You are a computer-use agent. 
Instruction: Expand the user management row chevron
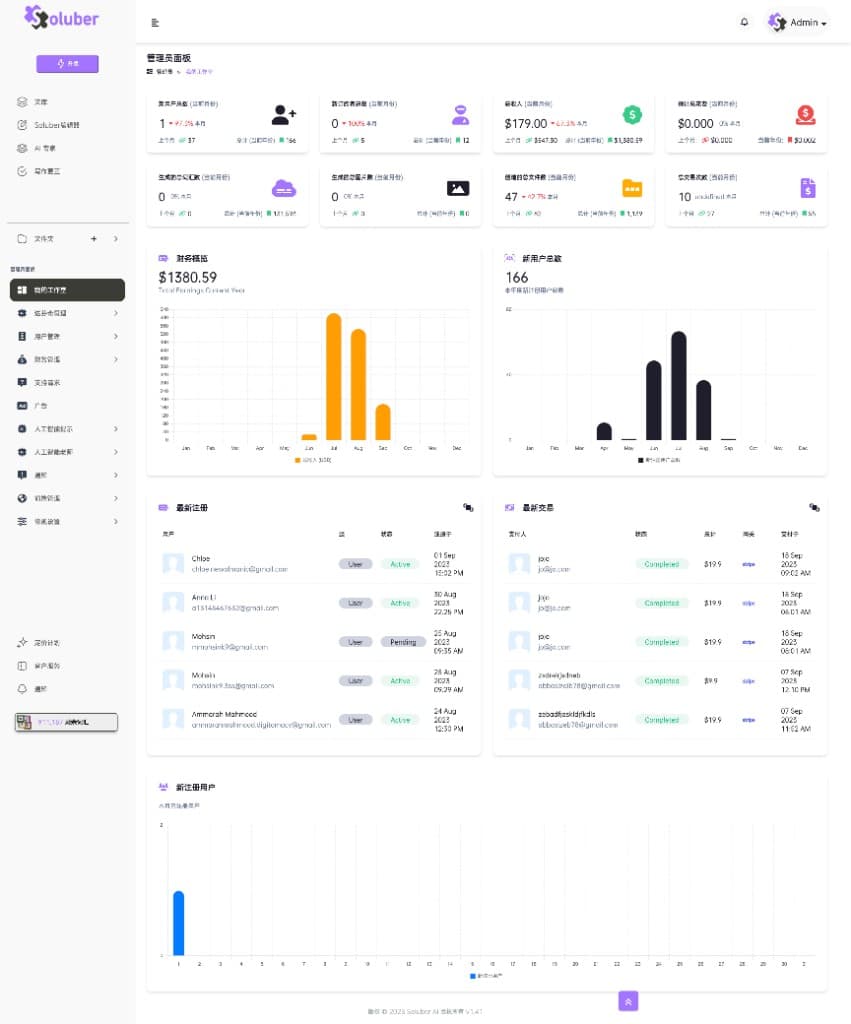[x=116, y=336]
